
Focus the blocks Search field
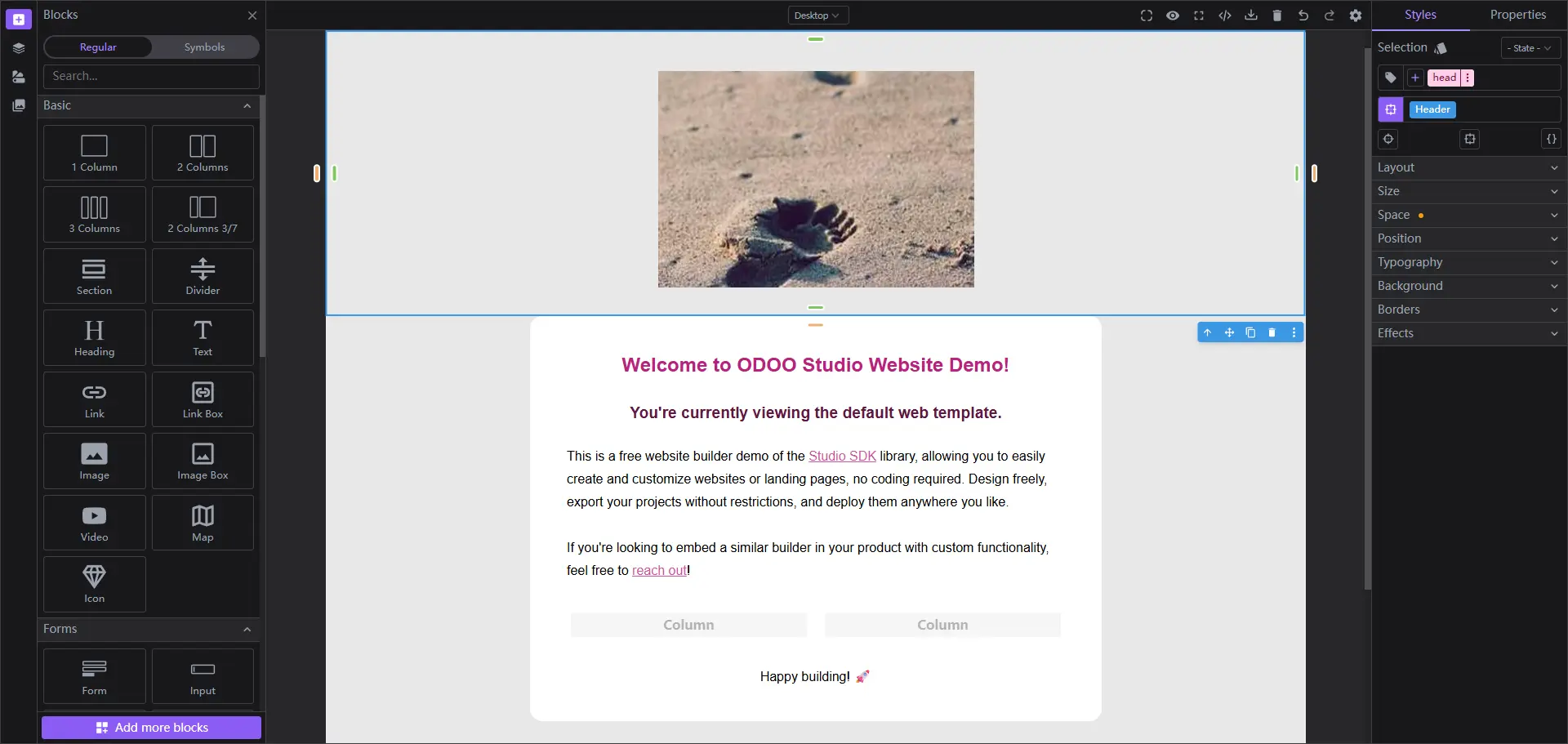point(151,76)
